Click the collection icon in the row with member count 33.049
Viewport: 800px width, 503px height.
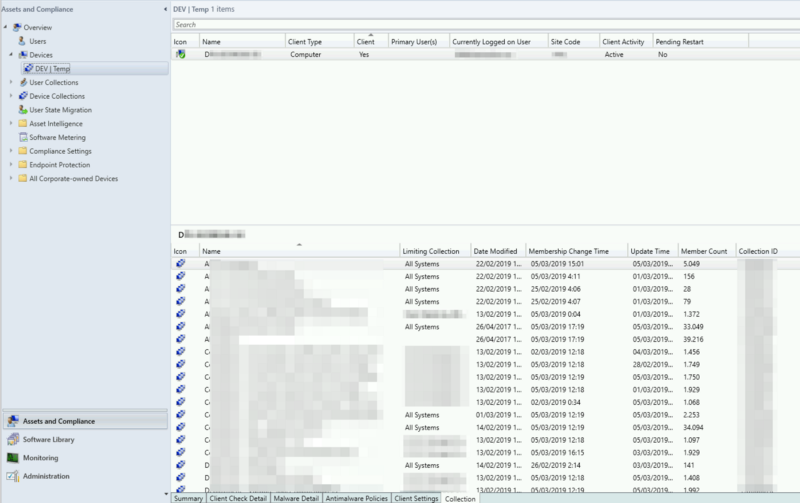pyautogui.click(x=181, y=326)
